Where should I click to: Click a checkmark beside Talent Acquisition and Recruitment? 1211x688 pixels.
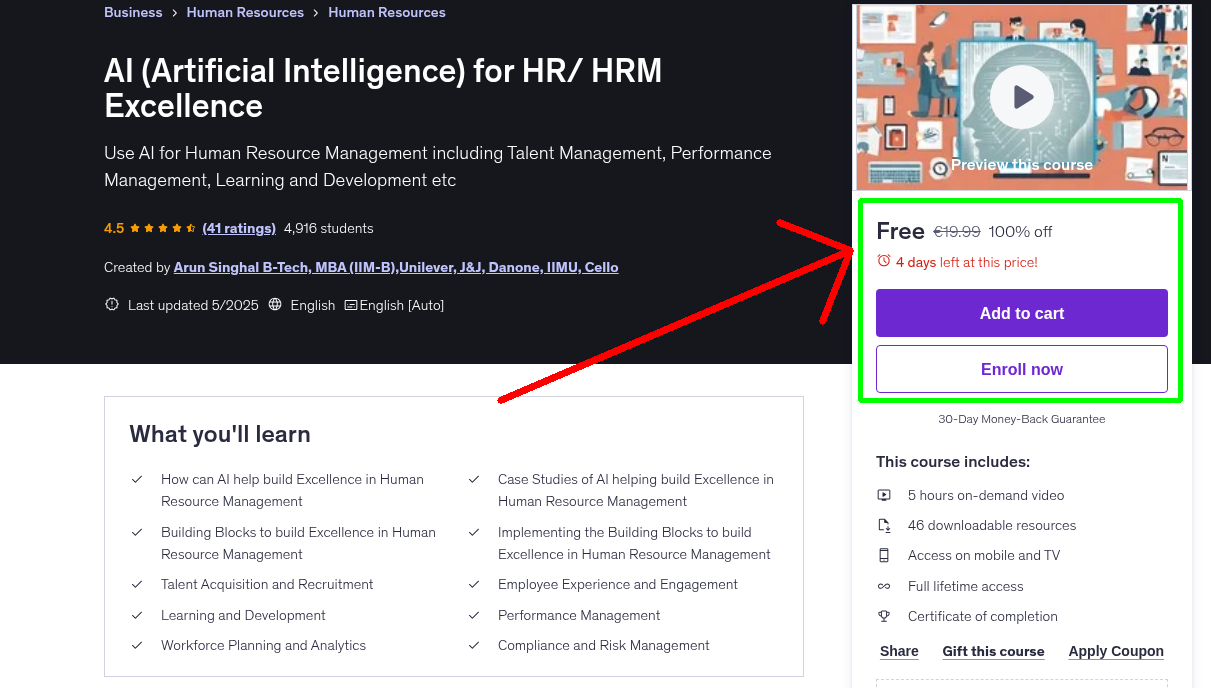click(x=137, y=584)
